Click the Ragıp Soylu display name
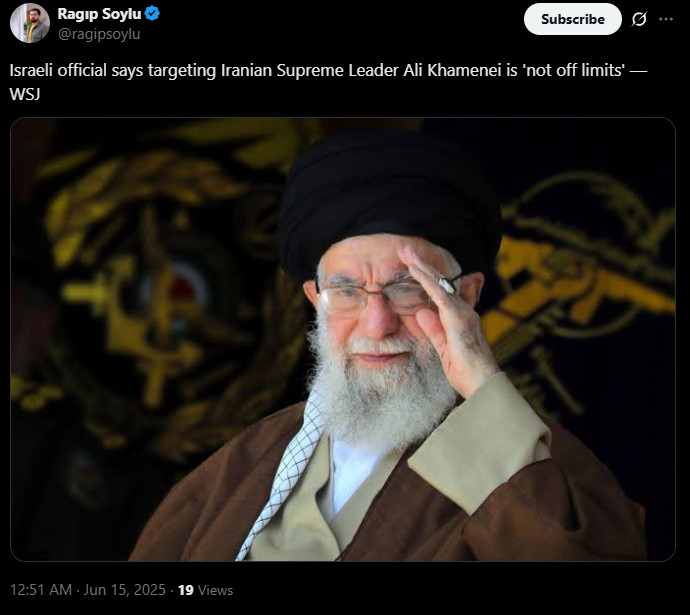Image resolution: width=690 pixels, height=615 pixels. 99,14
